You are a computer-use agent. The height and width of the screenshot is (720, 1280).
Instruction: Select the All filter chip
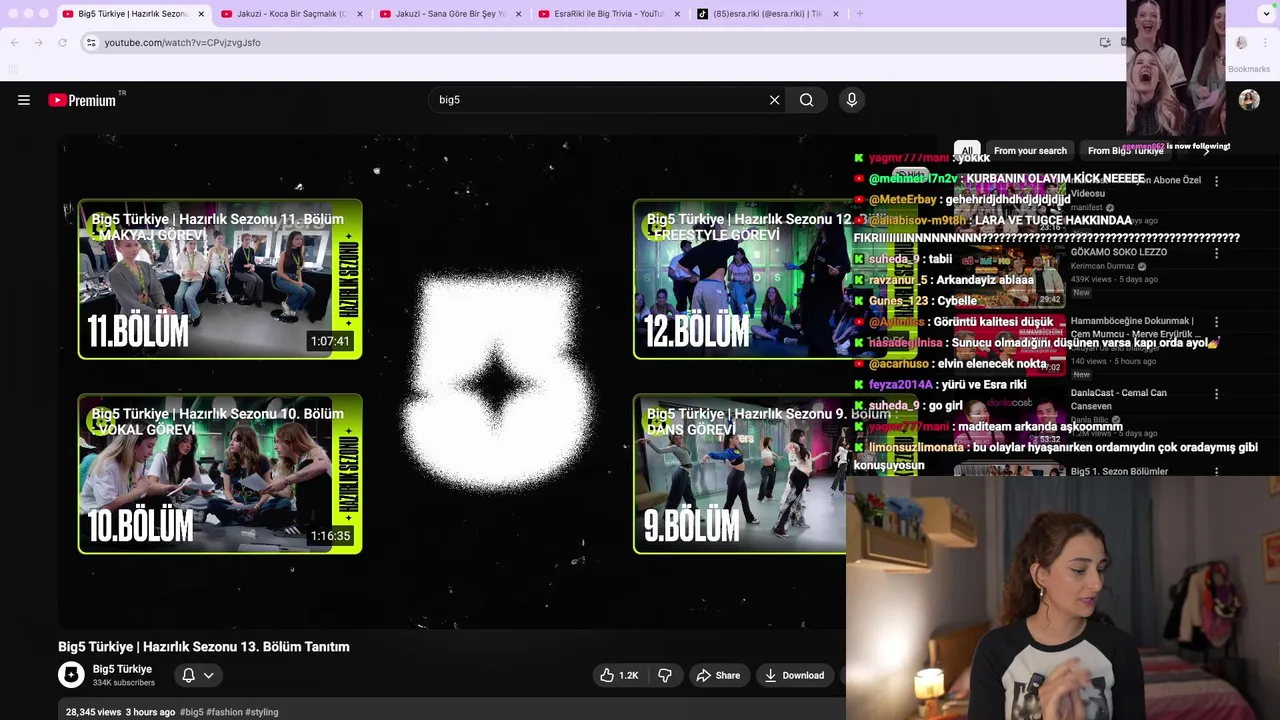pyautogui.click(x=967, y=151)
